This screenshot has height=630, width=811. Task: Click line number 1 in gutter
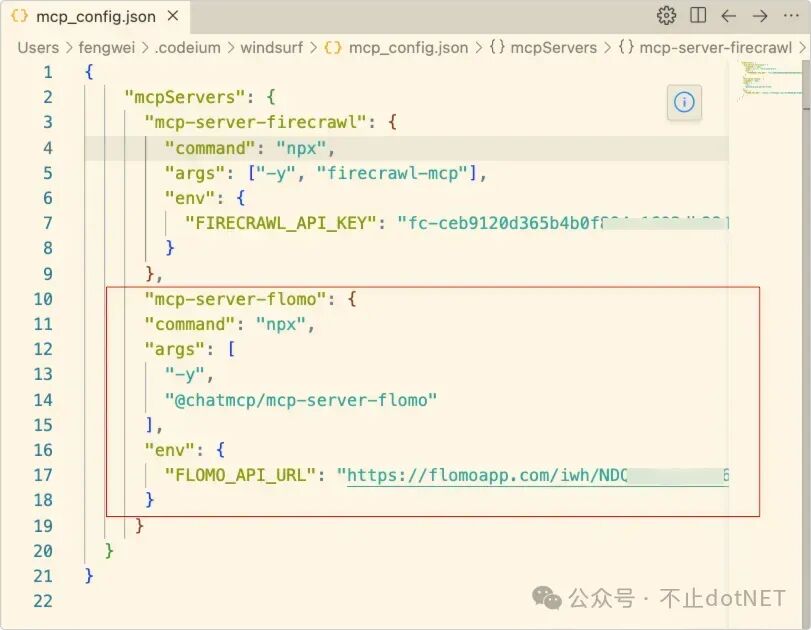48,72
